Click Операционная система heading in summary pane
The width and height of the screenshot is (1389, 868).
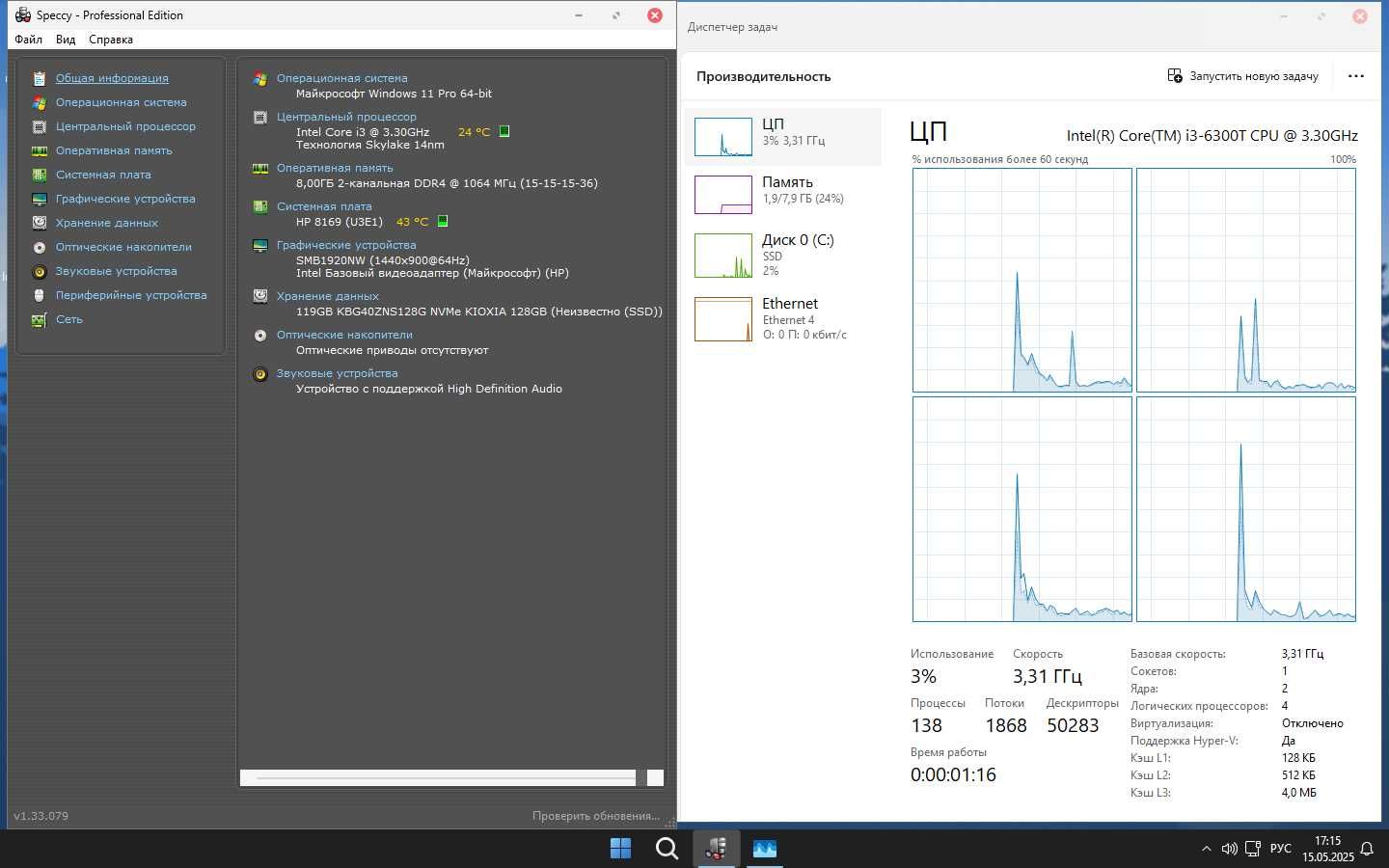[x=341, y=78]
